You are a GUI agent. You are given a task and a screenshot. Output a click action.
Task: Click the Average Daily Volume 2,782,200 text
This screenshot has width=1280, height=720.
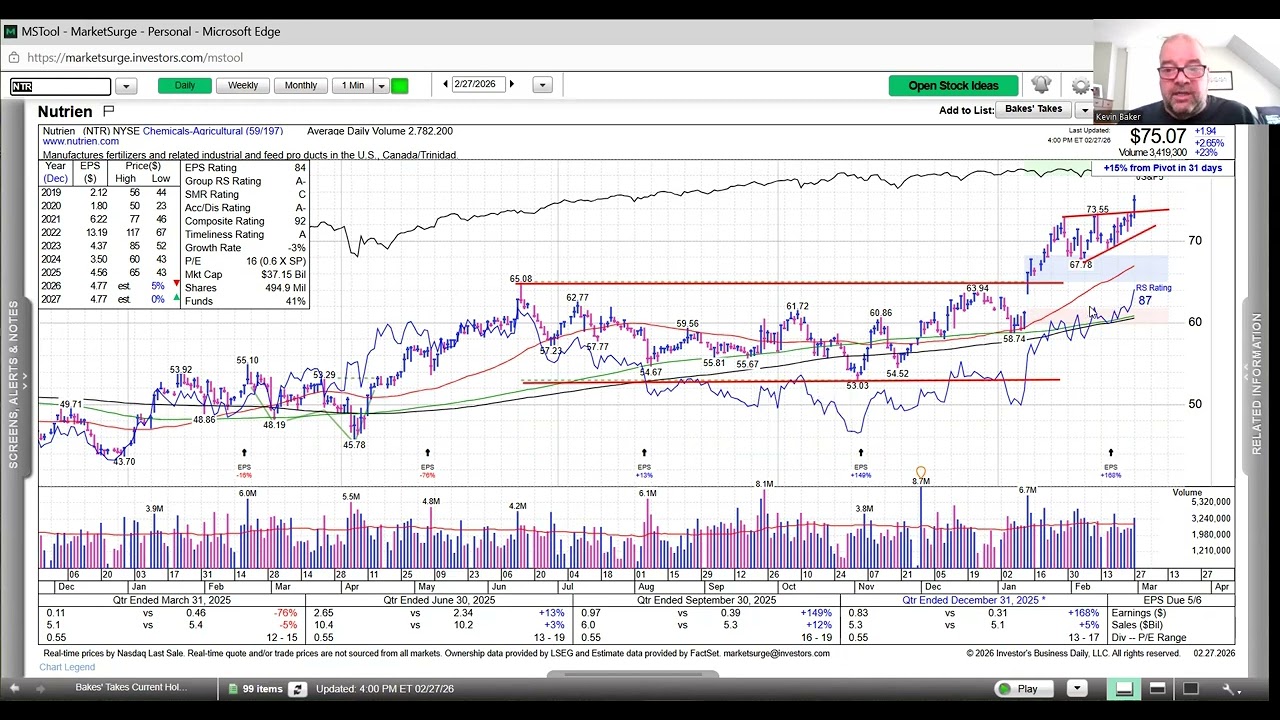pos(380,131)
